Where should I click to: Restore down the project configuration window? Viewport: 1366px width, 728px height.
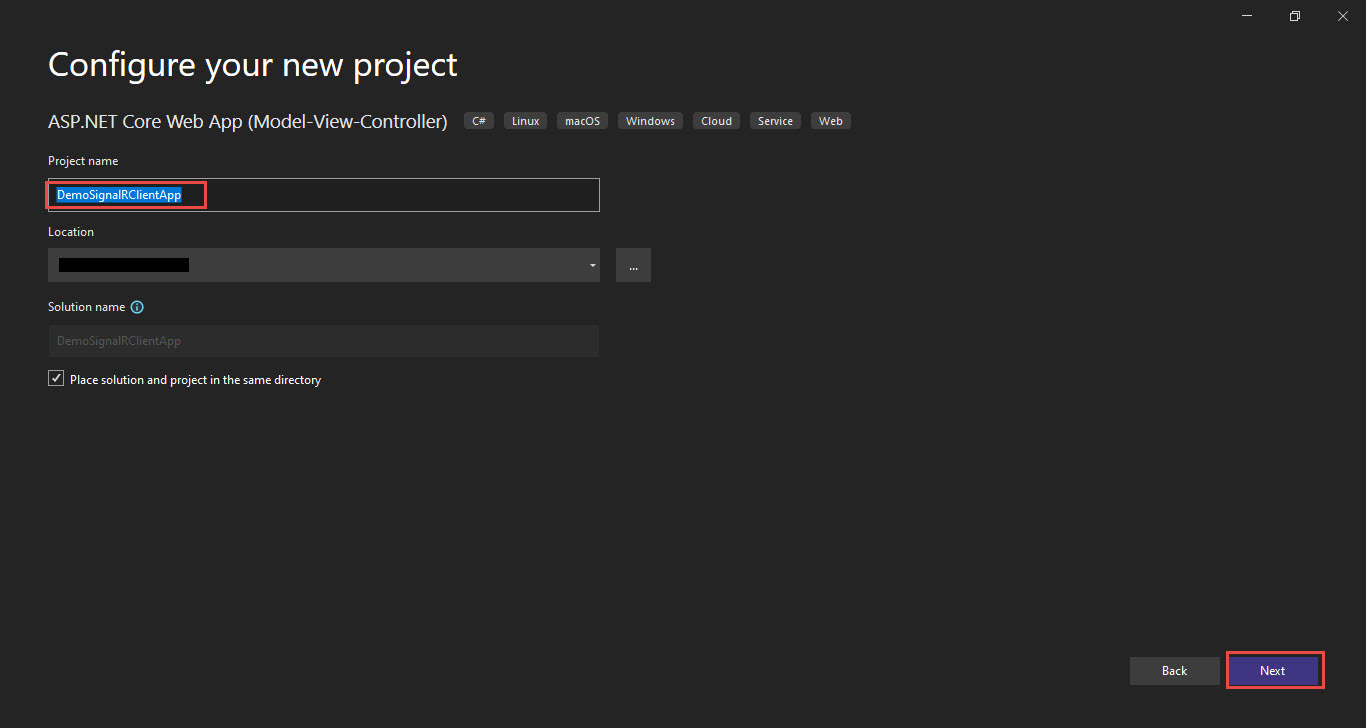click(x=1295, y=16)
